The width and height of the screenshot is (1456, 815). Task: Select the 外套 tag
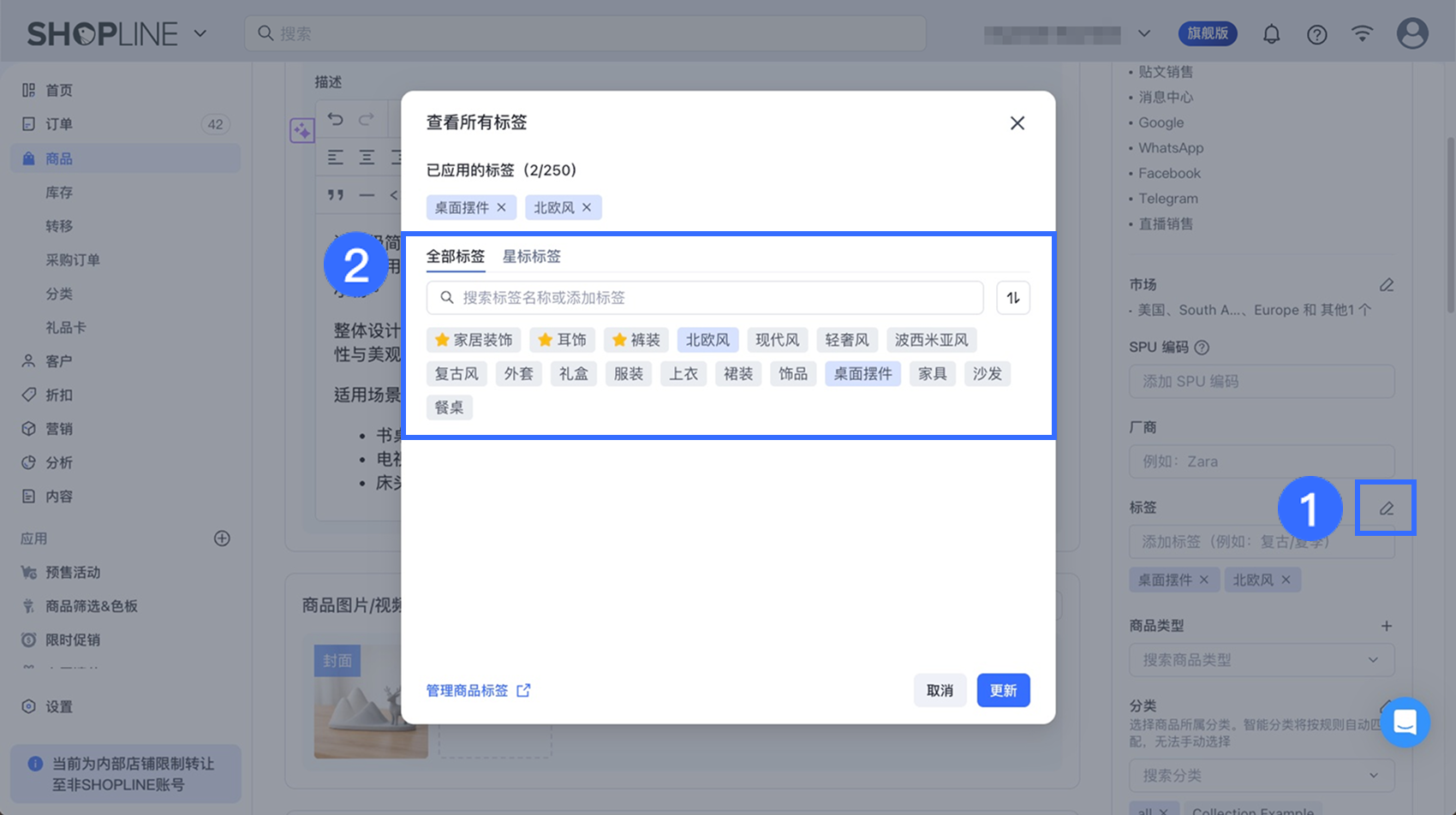[x=518, y=374]
